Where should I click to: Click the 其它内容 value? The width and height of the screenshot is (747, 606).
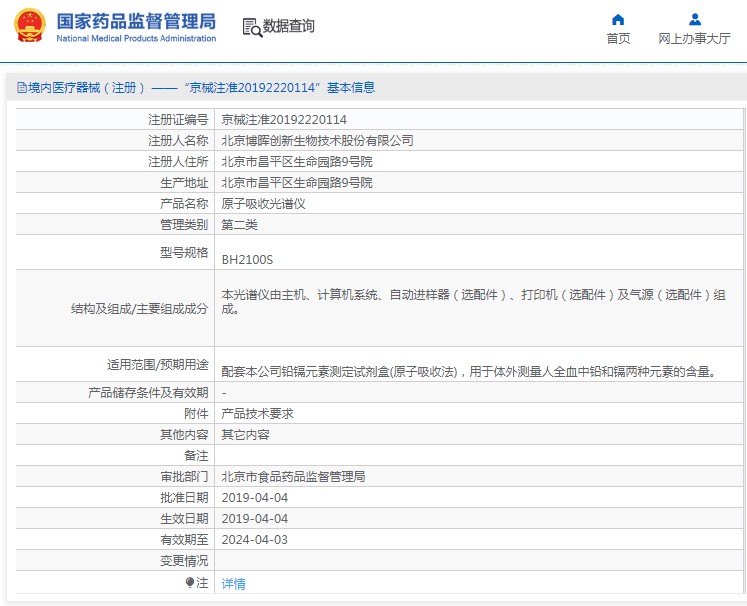tap(245, 434)
